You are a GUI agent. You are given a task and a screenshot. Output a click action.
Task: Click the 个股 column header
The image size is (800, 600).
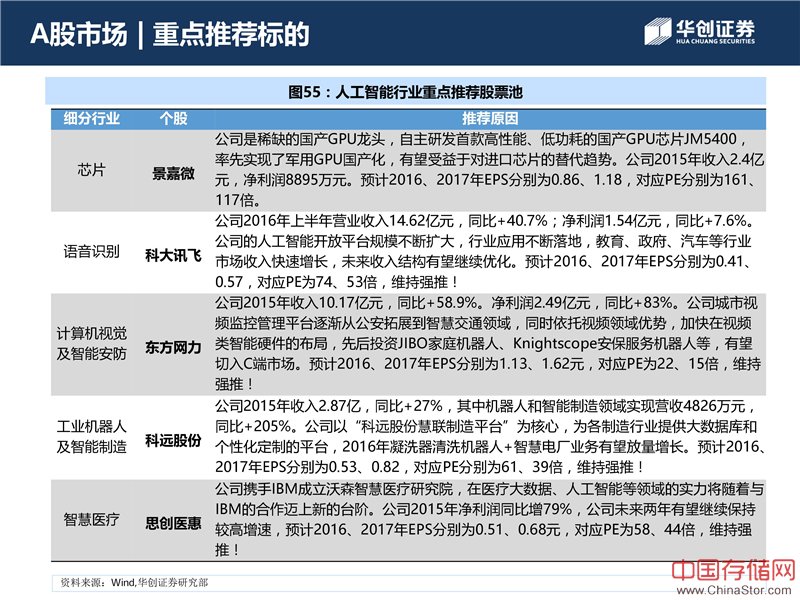click(x=173, y=118)
